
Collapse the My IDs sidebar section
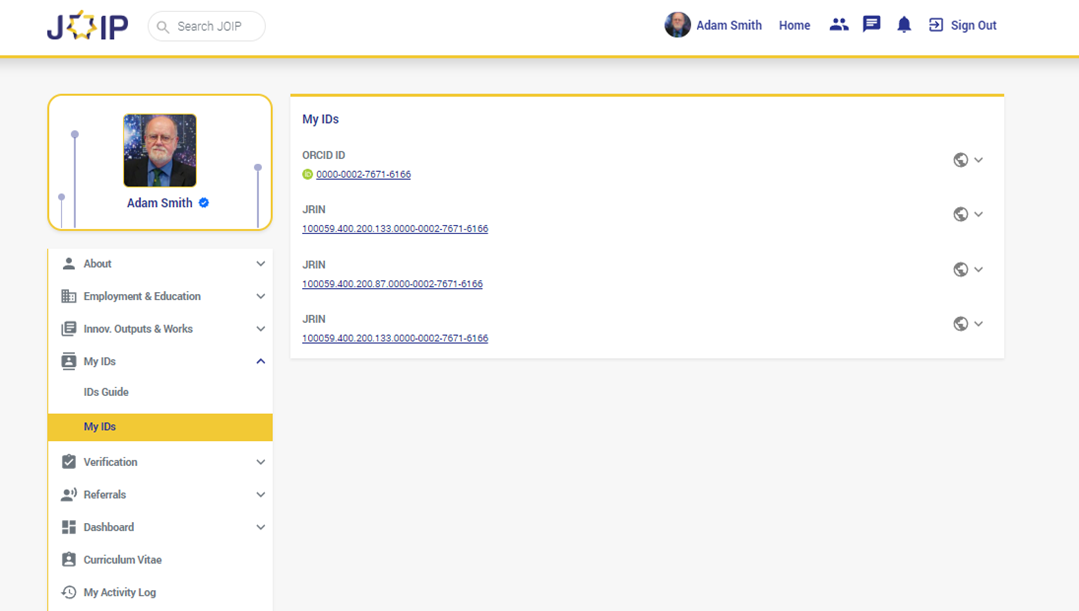click(260, 361)
